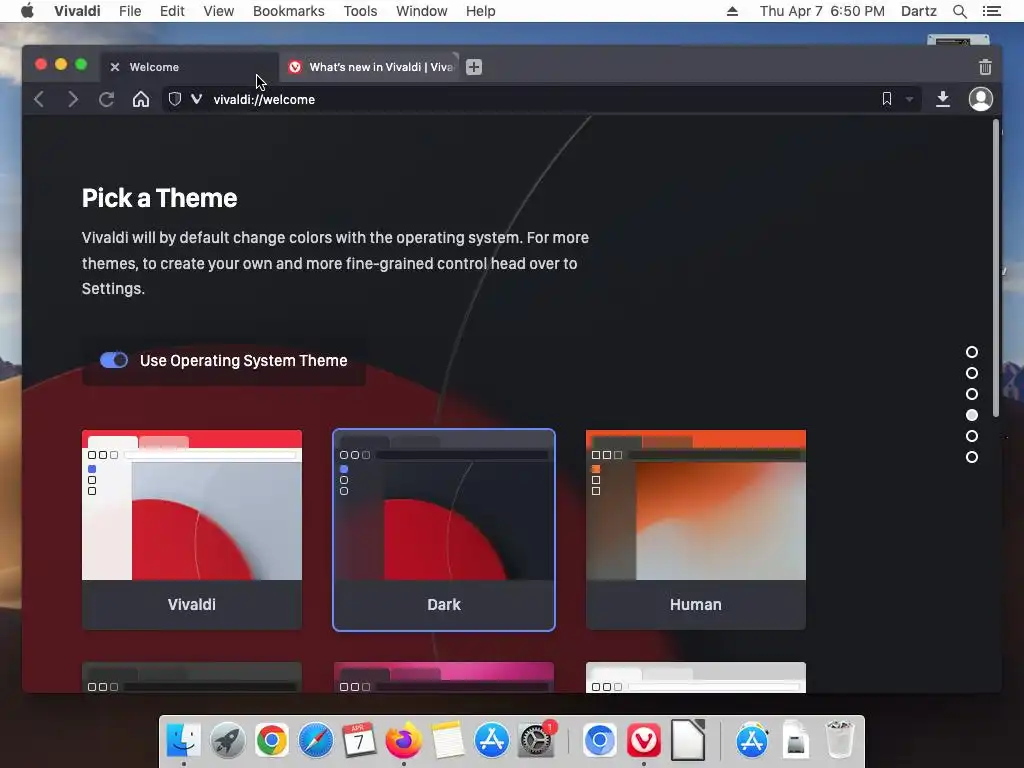Select the dark gray theme preview below Vivaldi
Viewport: 1024px width, 768px height.
click(192, 677)
